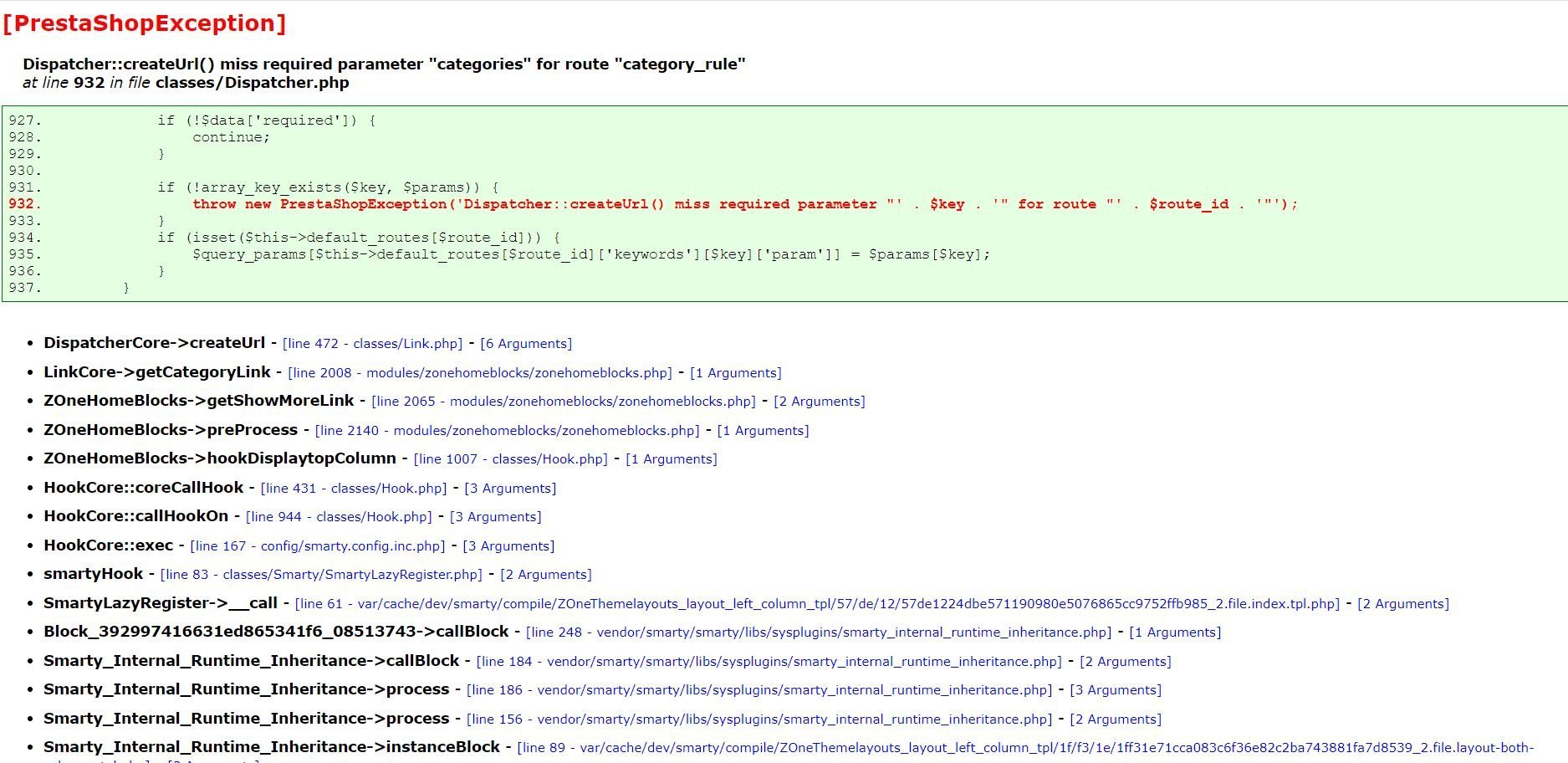Viewport: 1568px width, 763px height.
Task: Click HookCore::callHookOn stack entry text
Action: pos(136,516)
